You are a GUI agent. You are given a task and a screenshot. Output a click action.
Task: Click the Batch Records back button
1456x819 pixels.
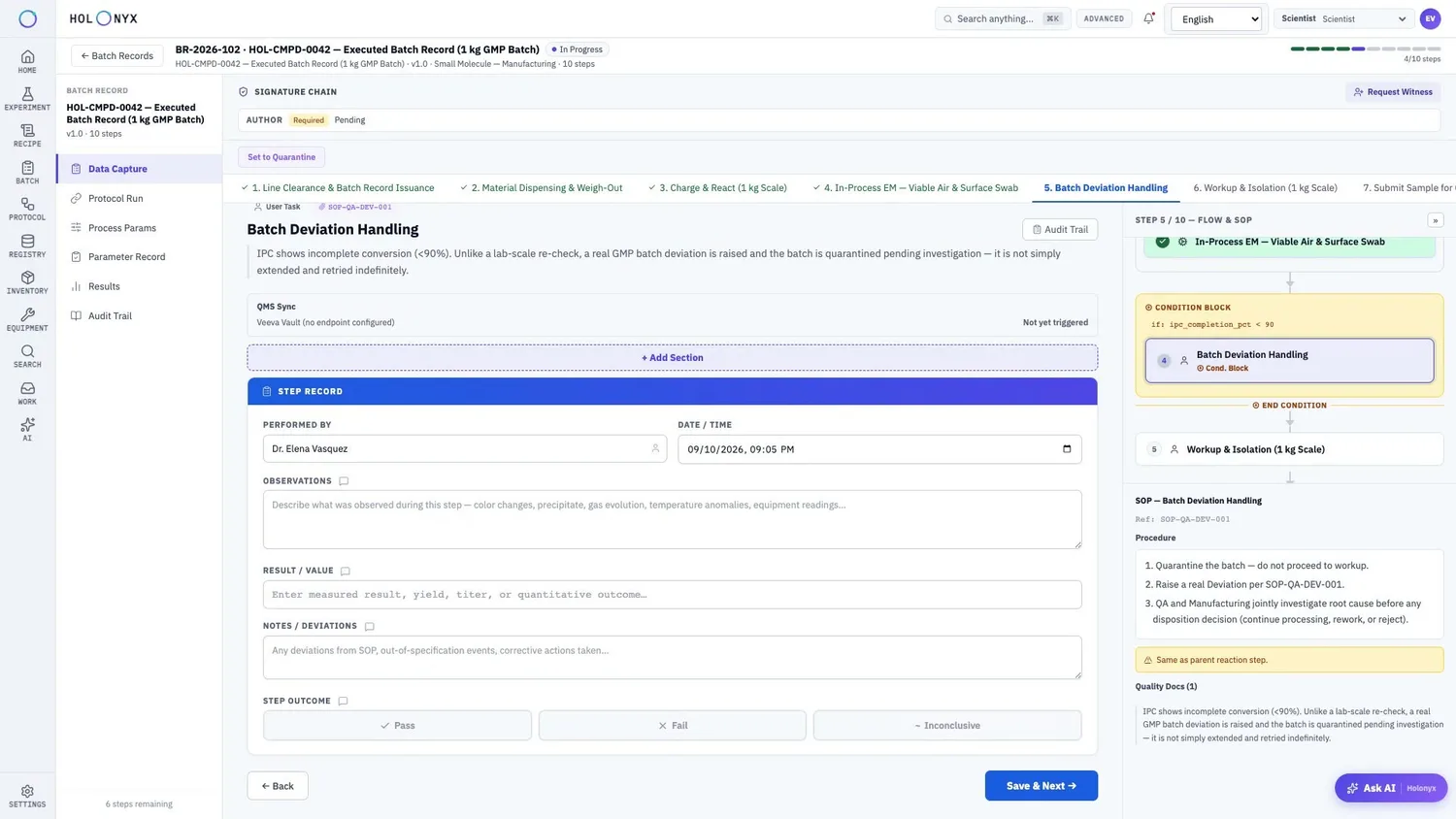click(116, 55)
